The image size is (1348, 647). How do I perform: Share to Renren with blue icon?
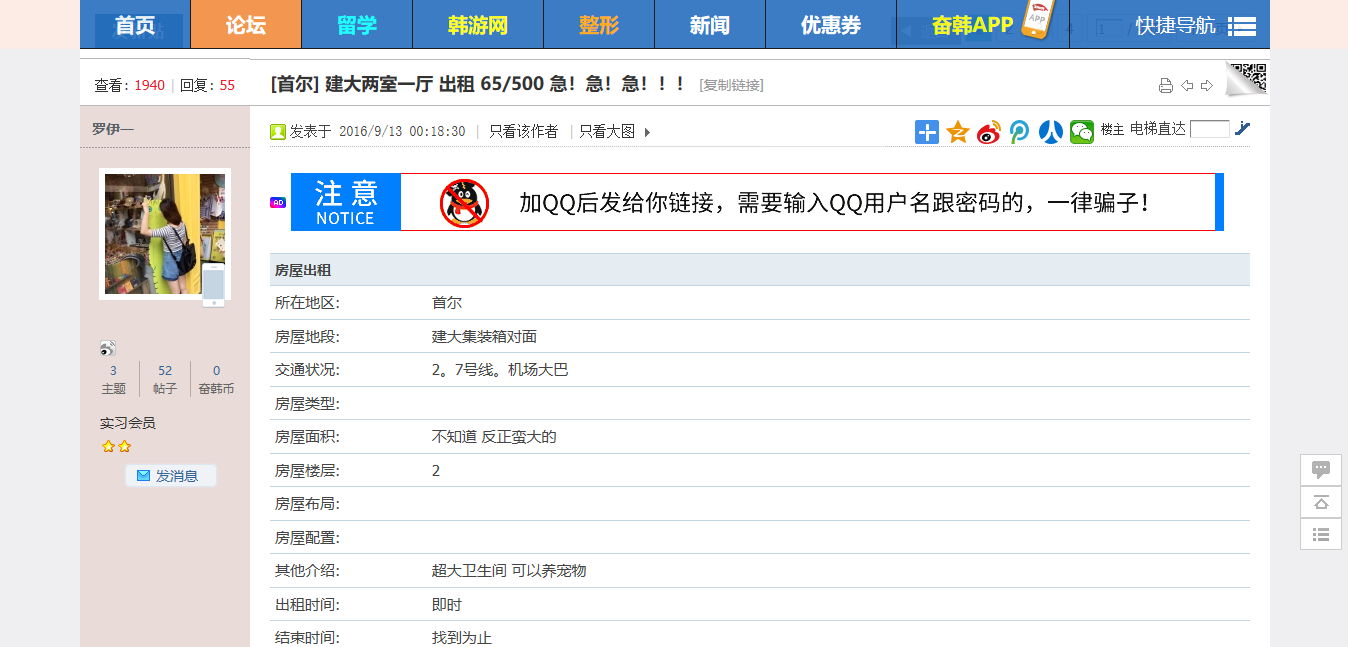pyautogui.click(x=1050, y=131)
